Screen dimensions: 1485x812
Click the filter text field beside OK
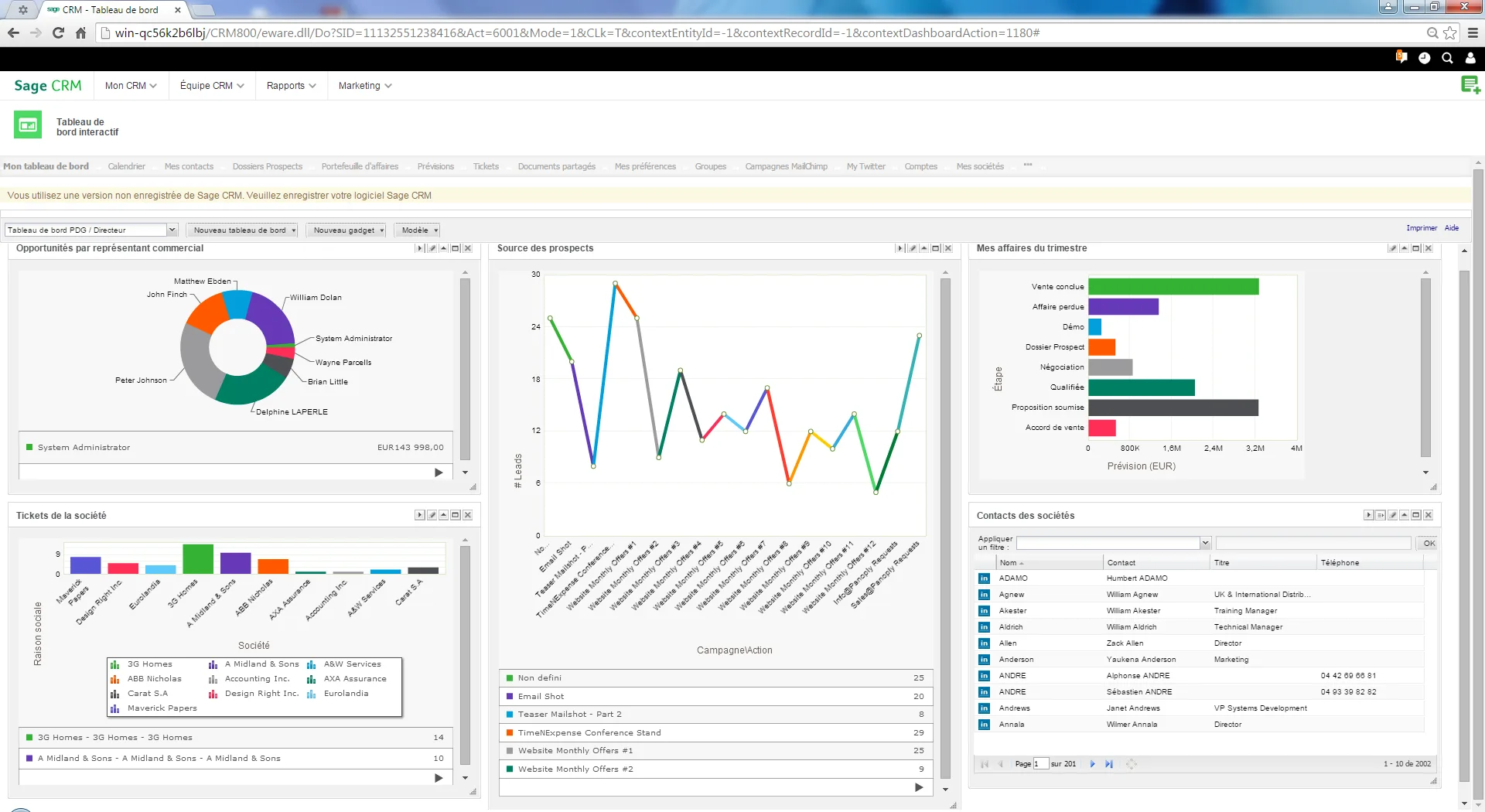coord(1313,543)
